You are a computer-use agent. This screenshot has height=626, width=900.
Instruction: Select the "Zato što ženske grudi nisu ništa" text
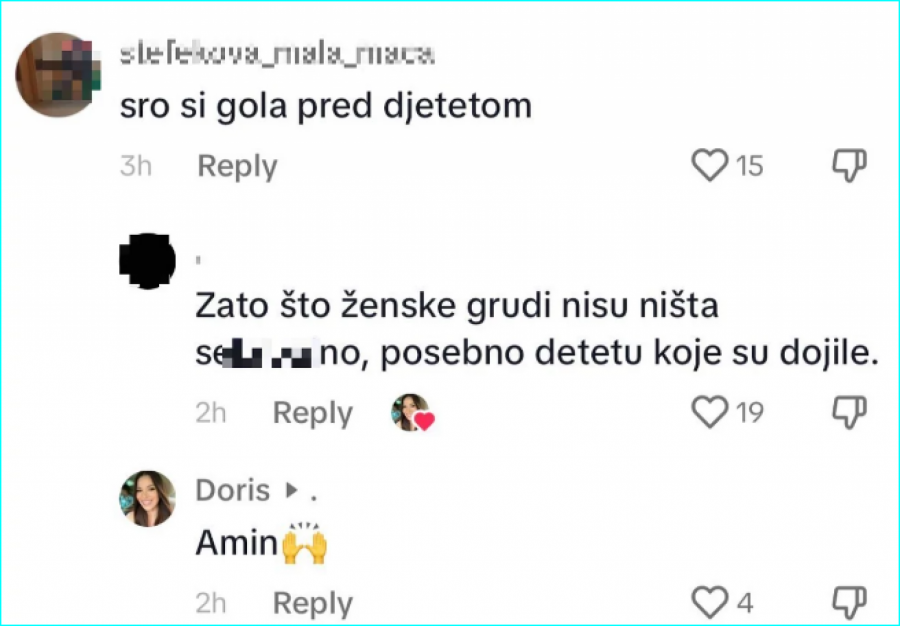[x=456, y=307]
